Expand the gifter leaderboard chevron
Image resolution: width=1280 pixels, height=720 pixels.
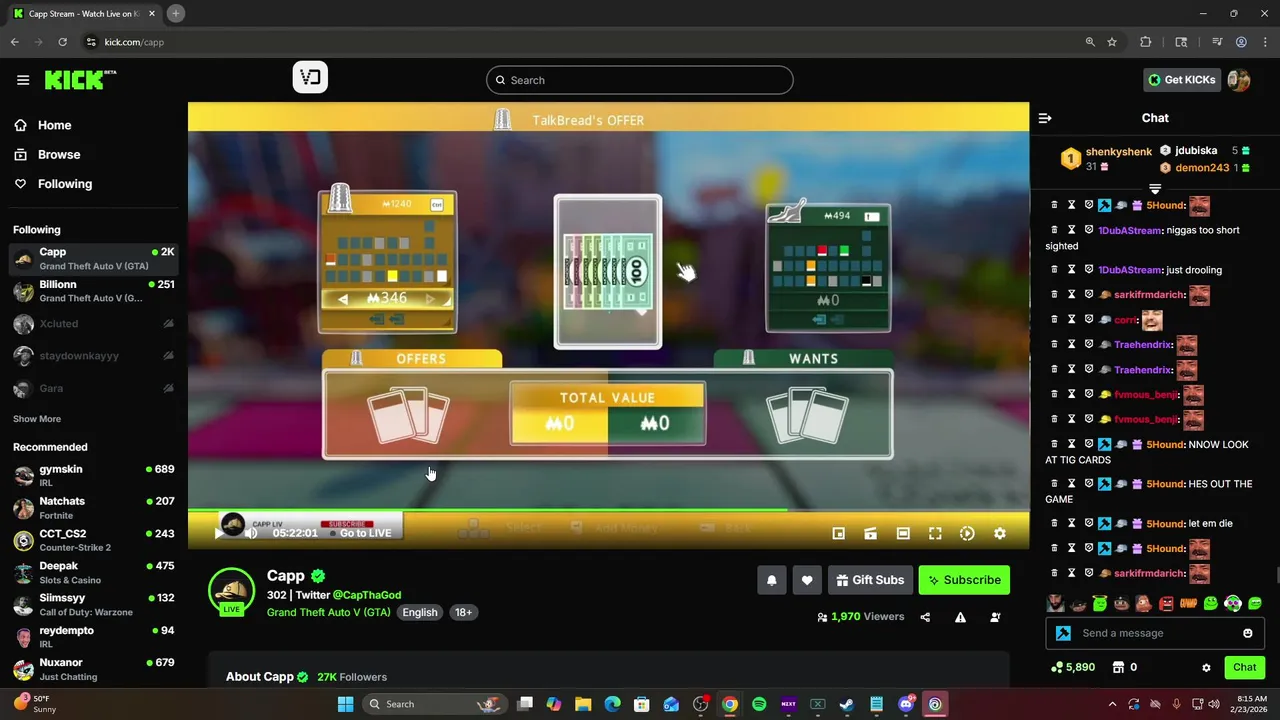(x=1155, y=189)
